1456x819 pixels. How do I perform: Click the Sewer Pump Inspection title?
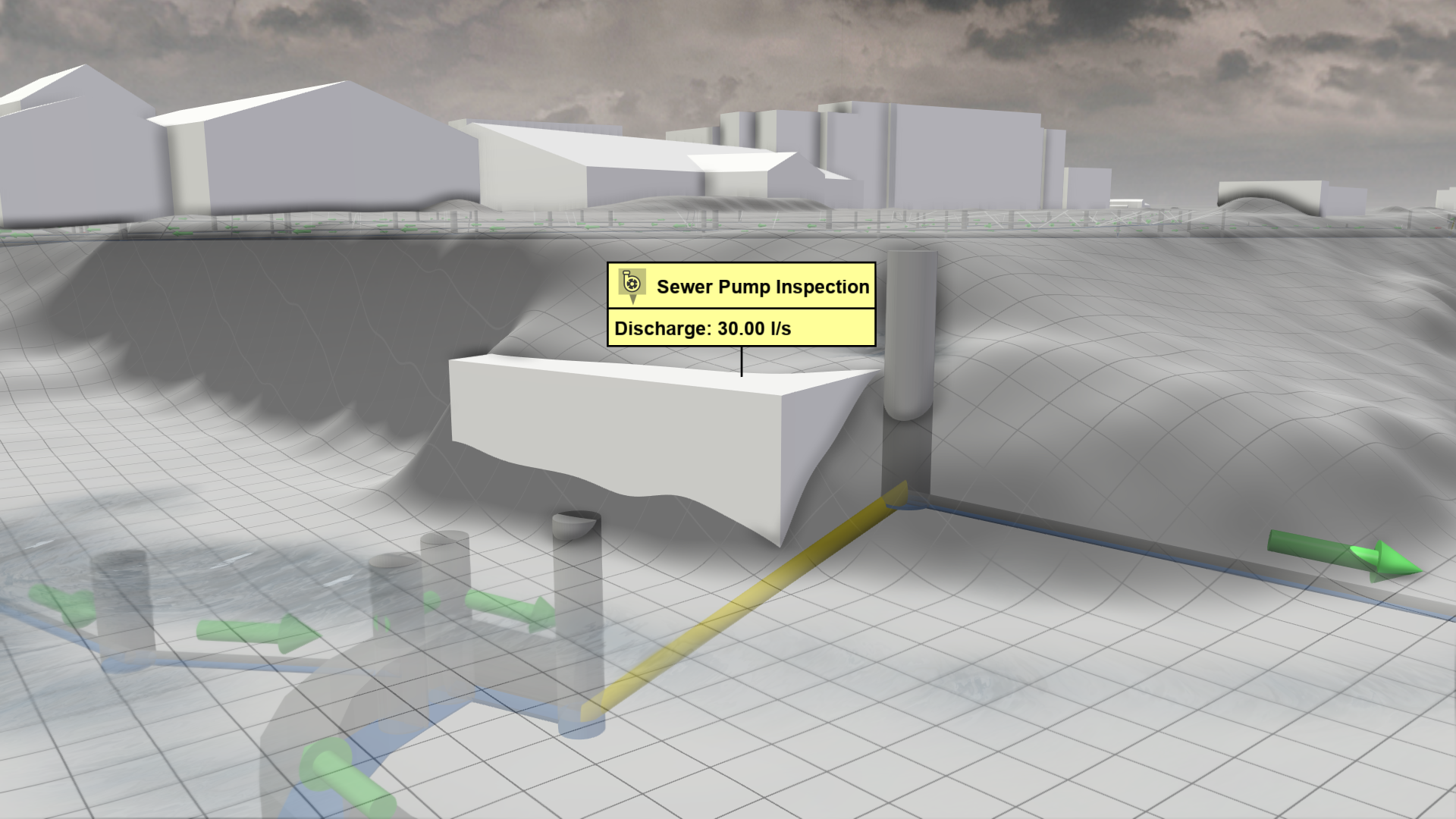pos(762,287)
